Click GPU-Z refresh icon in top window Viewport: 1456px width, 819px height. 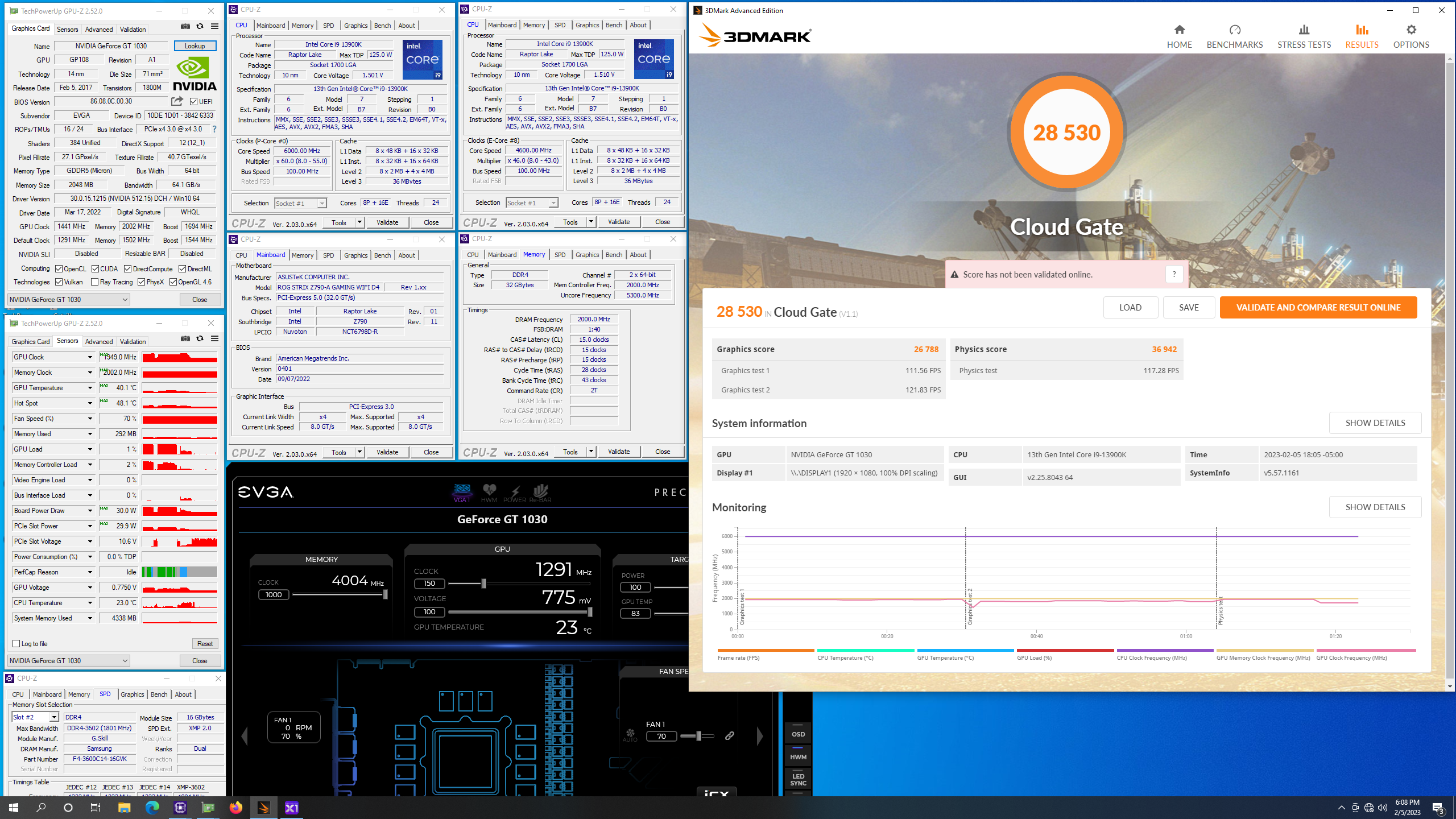click(200, 26)
